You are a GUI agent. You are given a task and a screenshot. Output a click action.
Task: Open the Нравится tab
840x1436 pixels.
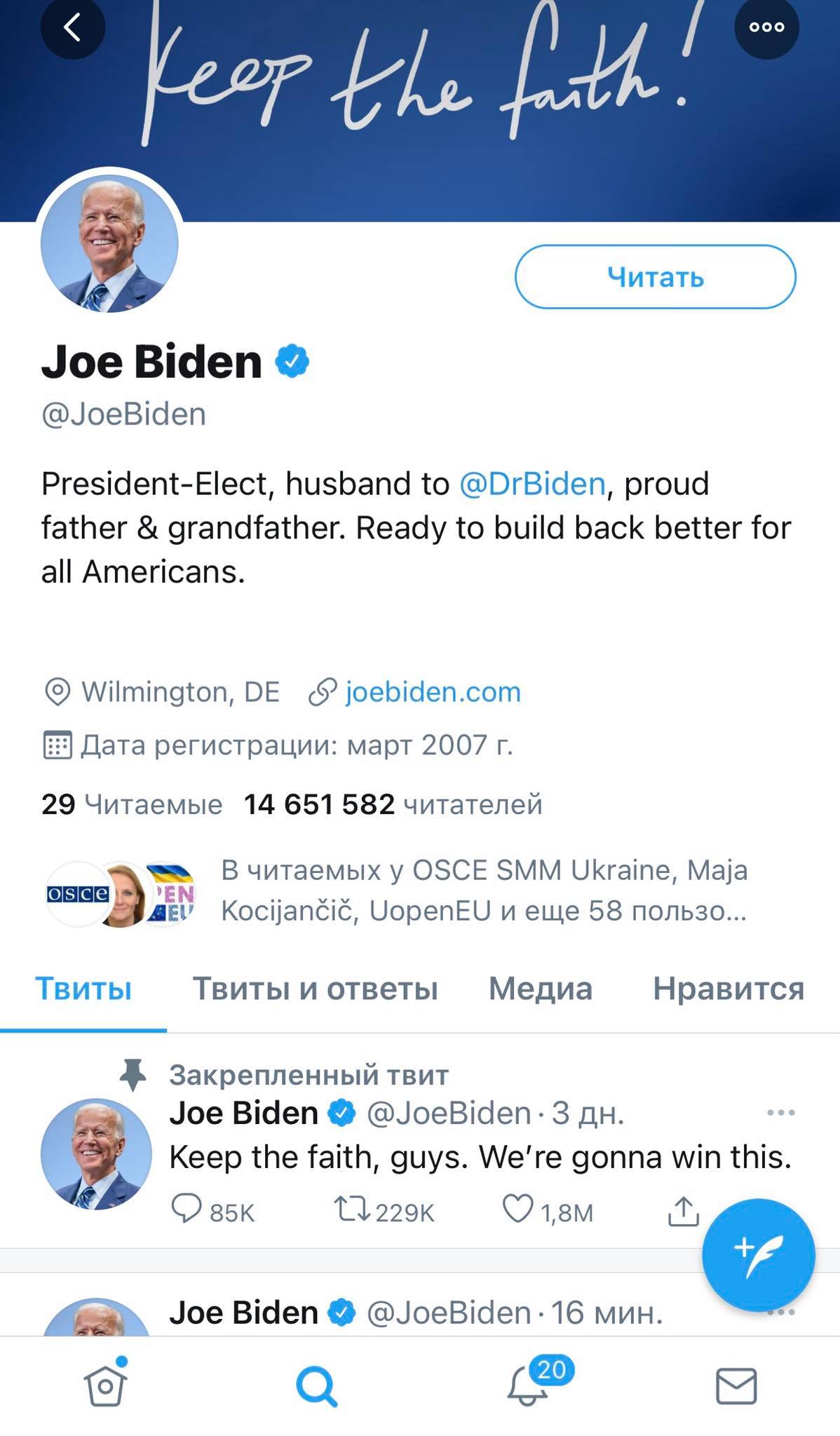[x=728, y=989]
